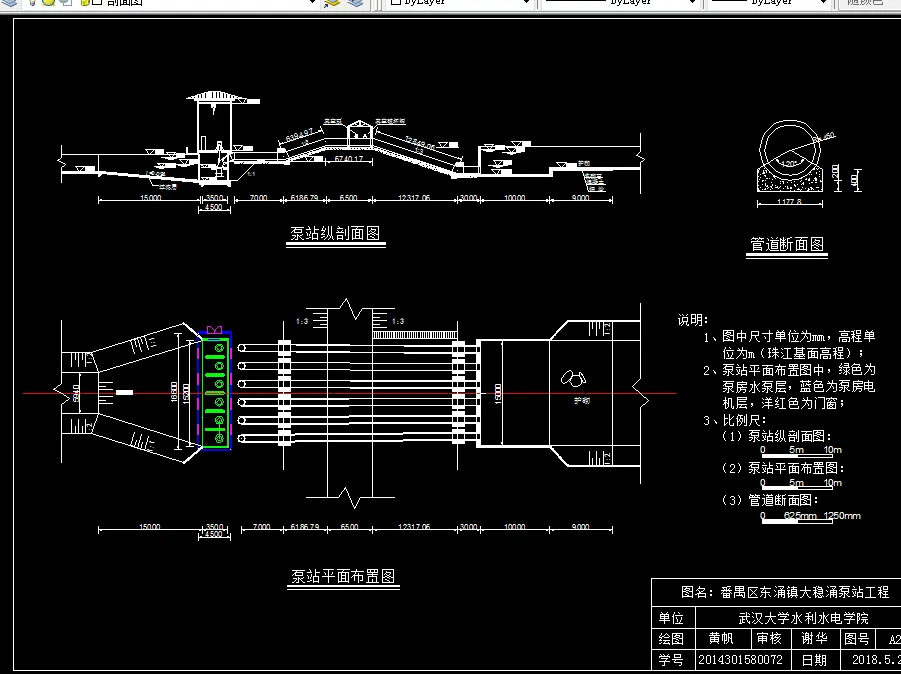Click the 学号 cell in title block
The height and width of the screenshot is (674, 901).
click(671, 660)
